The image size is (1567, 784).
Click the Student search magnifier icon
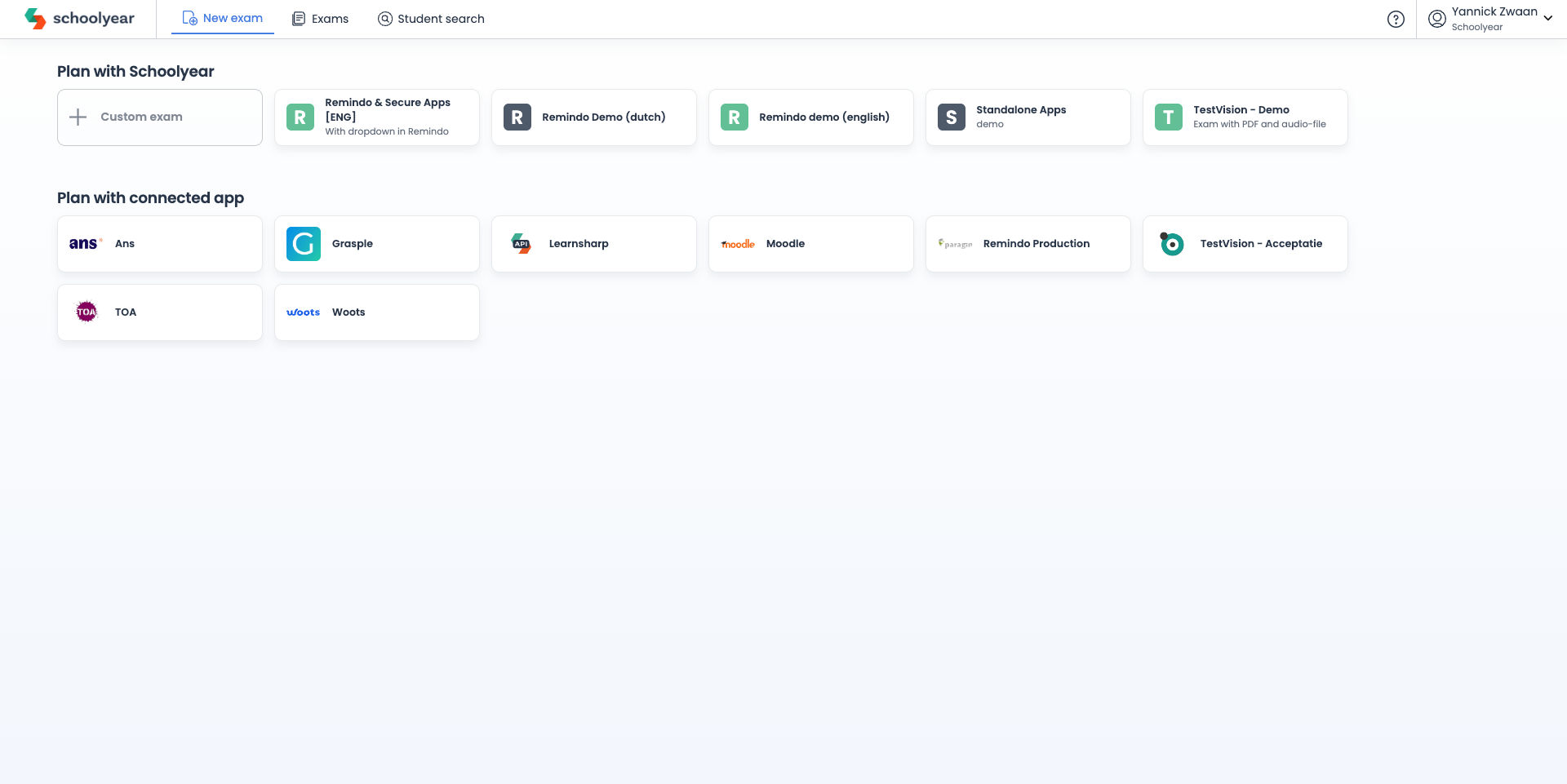[385, 19]
